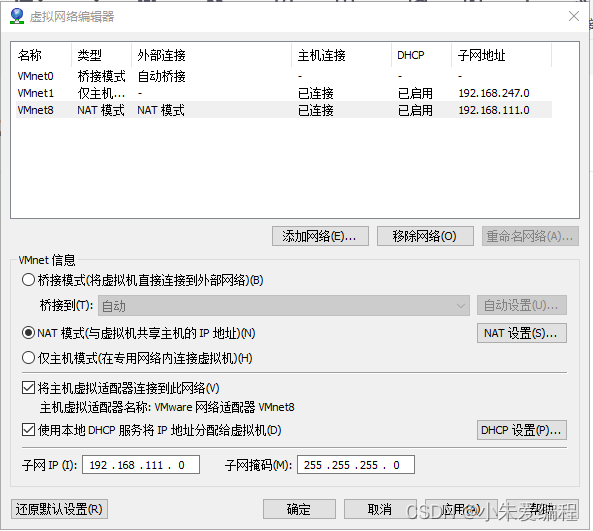Click the 主机连接 column header

pos(341,55)
